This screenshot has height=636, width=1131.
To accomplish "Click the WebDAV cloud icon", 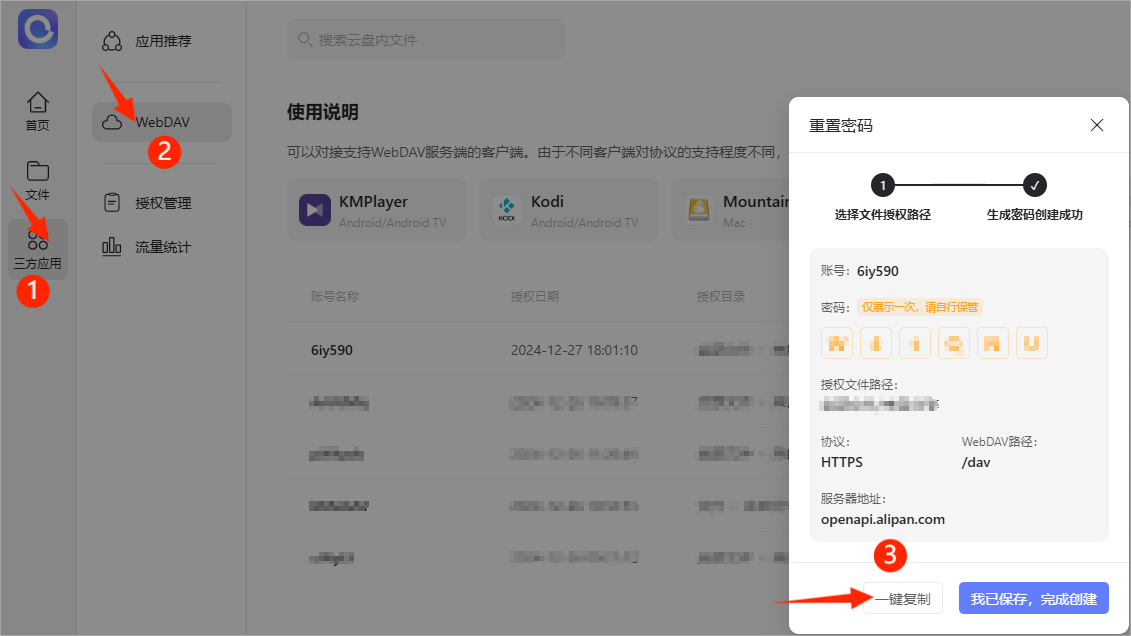I will [112, 122].
